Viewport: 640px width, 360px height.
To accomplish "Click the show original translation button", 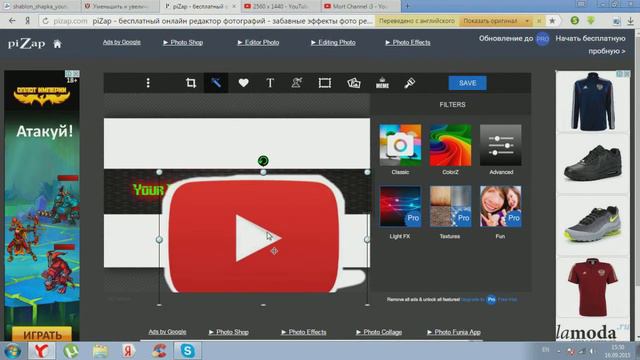I will 491,21.
